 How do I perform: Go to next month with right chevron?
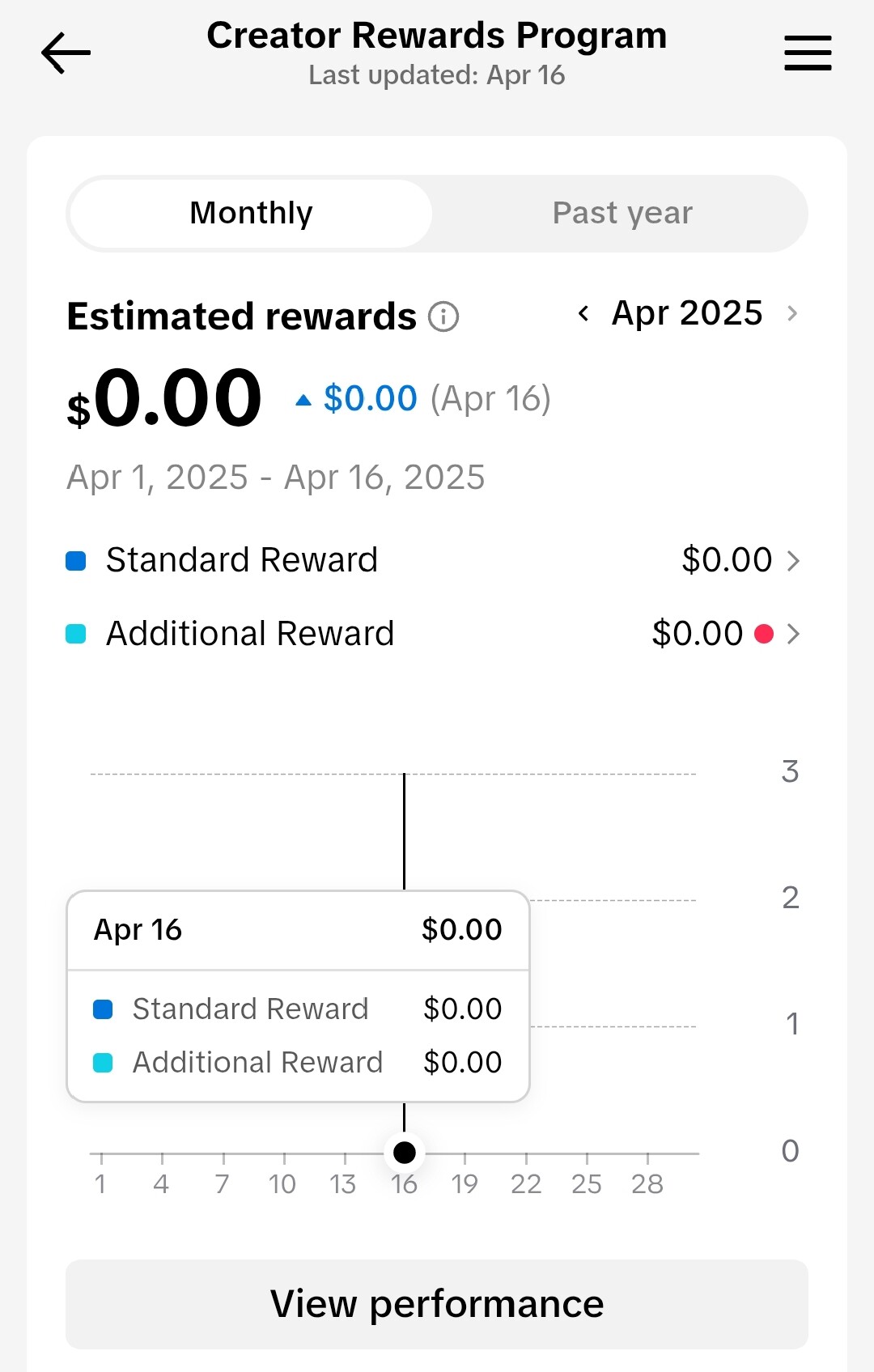point(792,313)
